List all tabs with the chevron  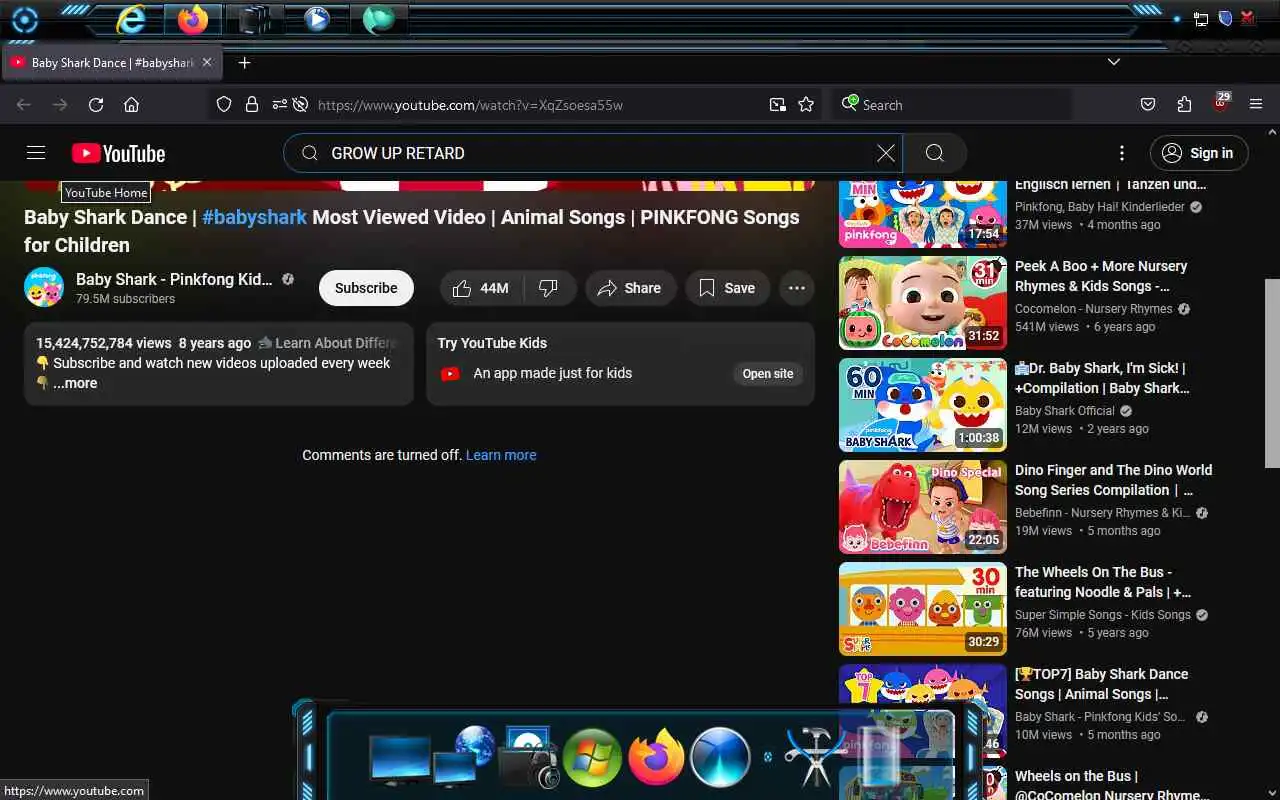tap(1114, 62)
